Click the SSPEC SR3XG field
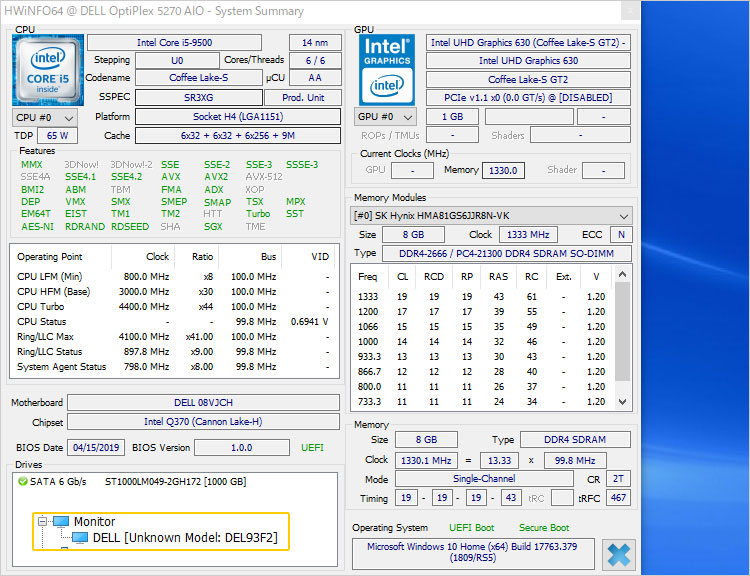The image size is (750, 576). tap(199, 98)
